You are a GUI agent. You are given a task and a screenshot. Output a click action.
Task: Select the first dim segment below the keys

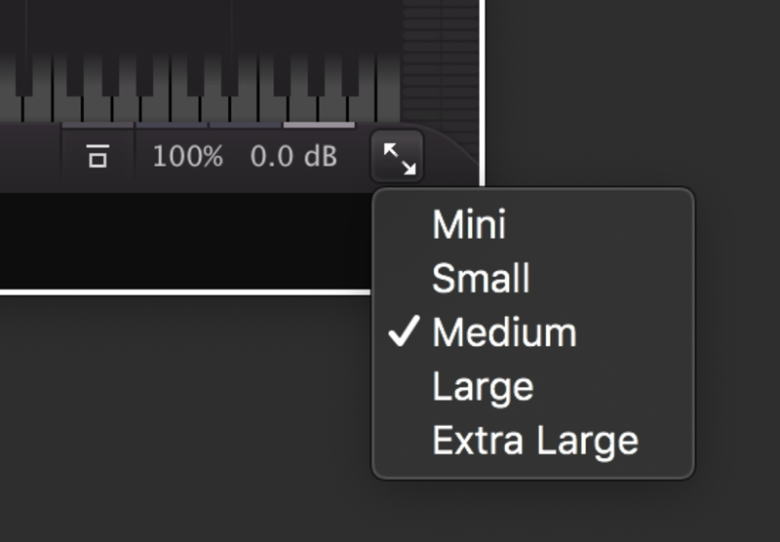click(x=98, y=125)
